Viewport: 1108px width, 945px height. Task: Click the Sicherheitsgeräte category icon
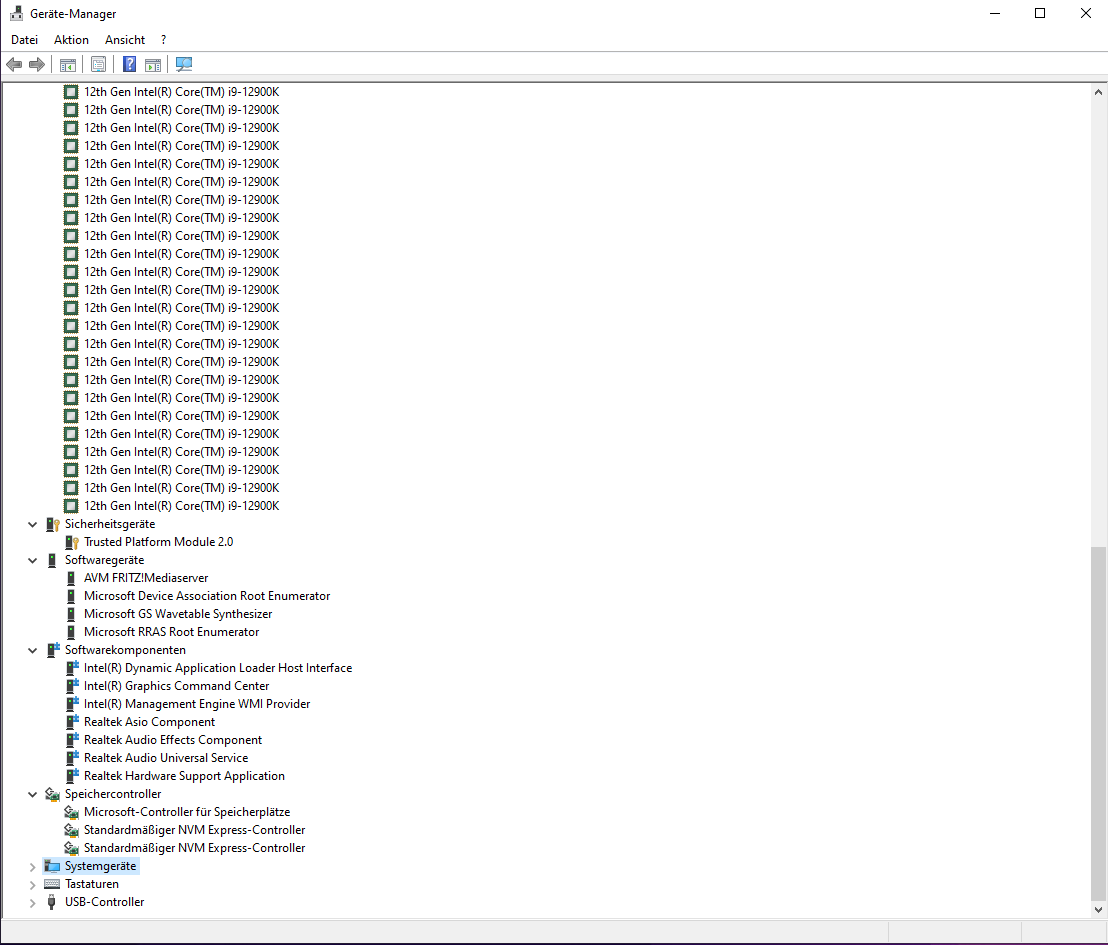click(52, 524)
